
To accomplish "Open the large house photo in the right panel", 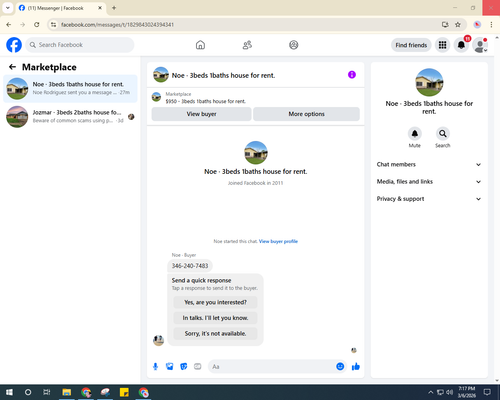I will click(429, 82).
